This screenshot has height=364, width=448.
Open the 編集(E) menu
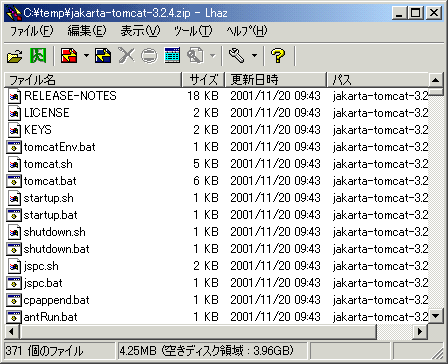pyautogui.click(x=87, y=31)
